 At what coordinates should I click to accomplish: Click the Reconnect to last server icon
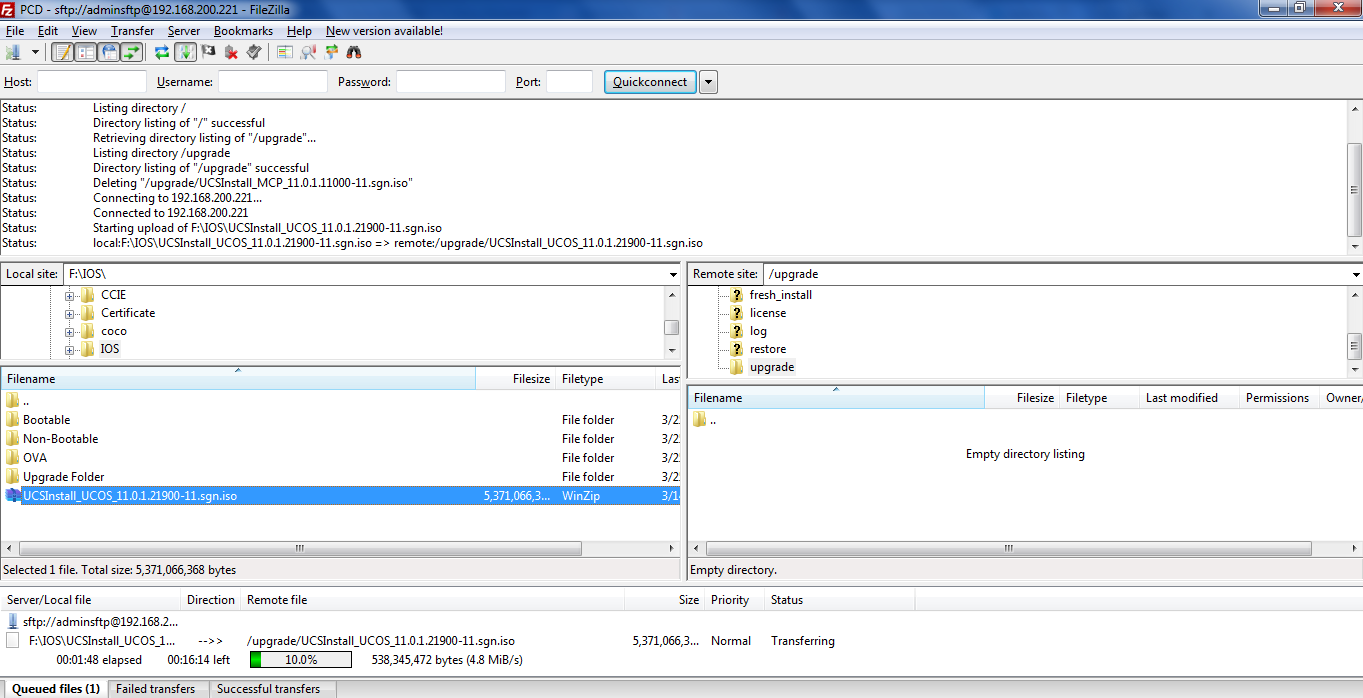[x=254, y=52]
